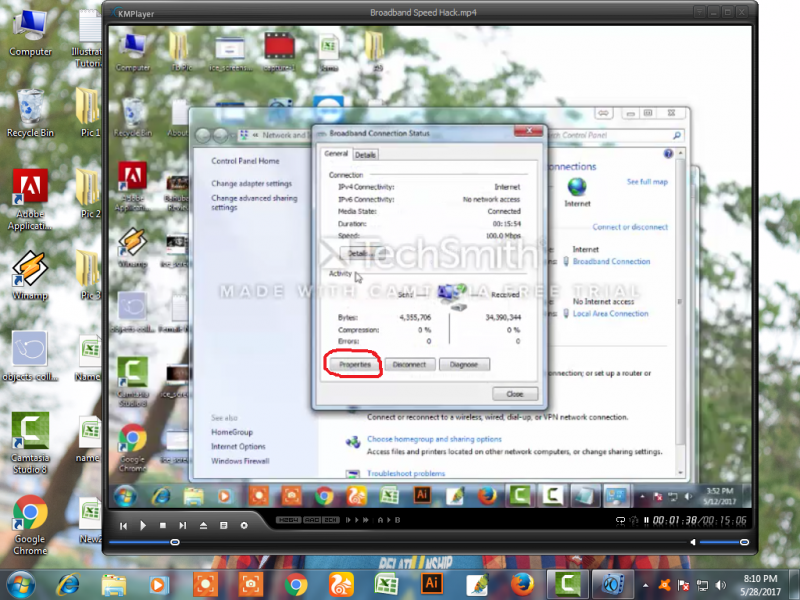Click the playback speed arrows in KMPlayer
The image size is (800, 600).
click(x=357, y=520)
